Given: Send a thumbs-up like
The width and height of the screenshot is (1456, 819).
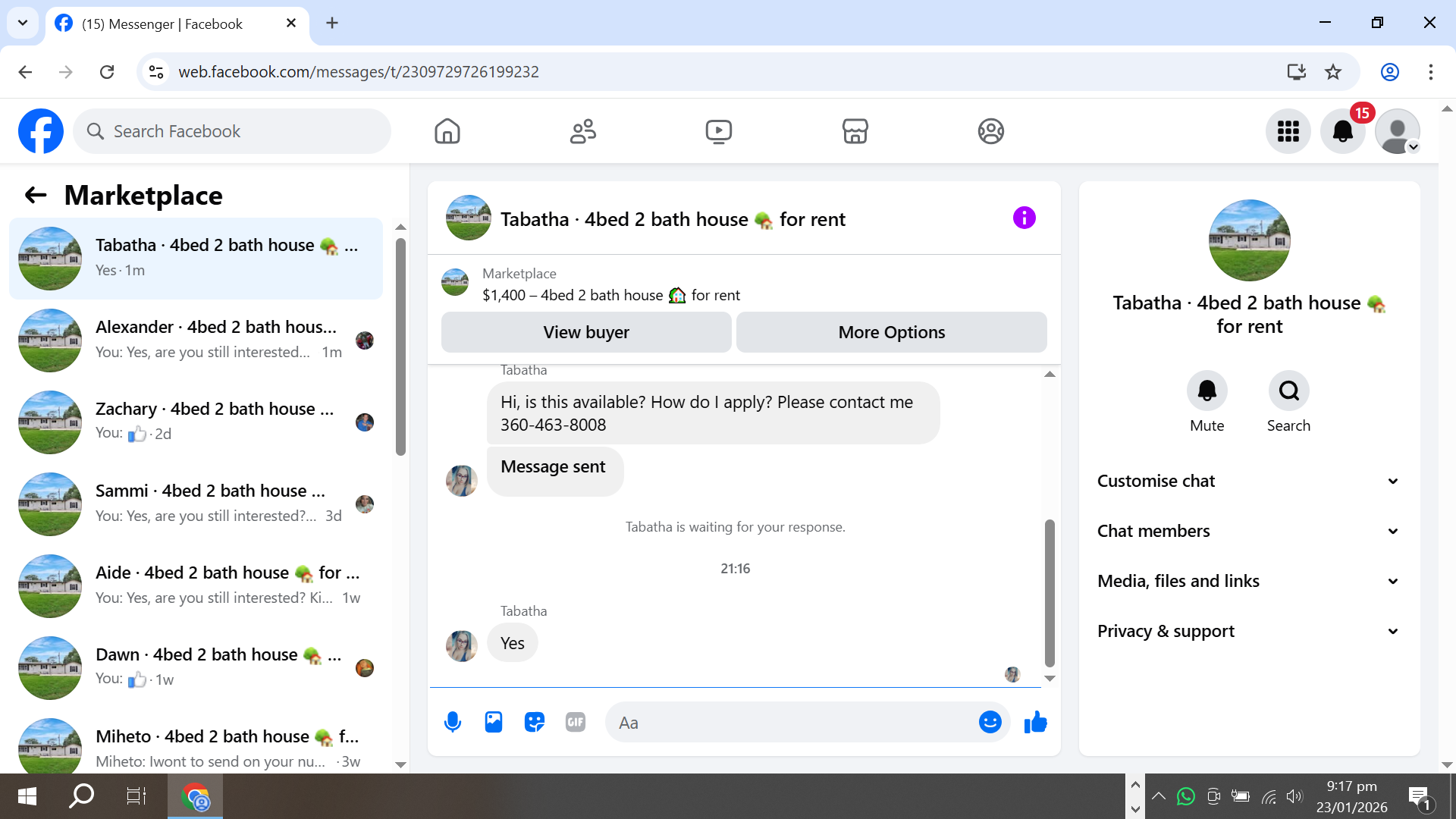Looking at the screenshot, I should (1035, 722).
